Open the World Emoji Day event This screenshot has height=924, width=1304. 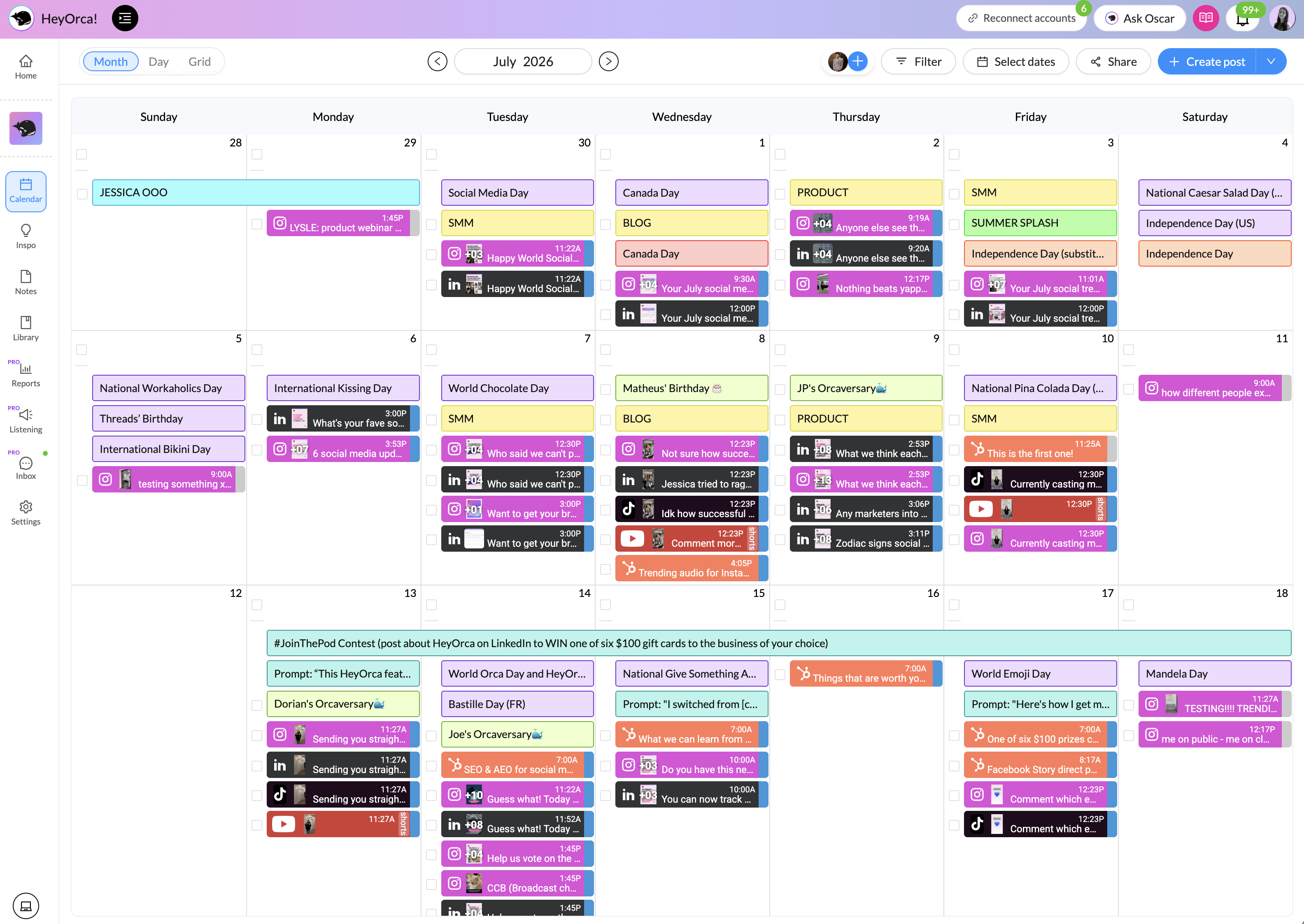1040,673
